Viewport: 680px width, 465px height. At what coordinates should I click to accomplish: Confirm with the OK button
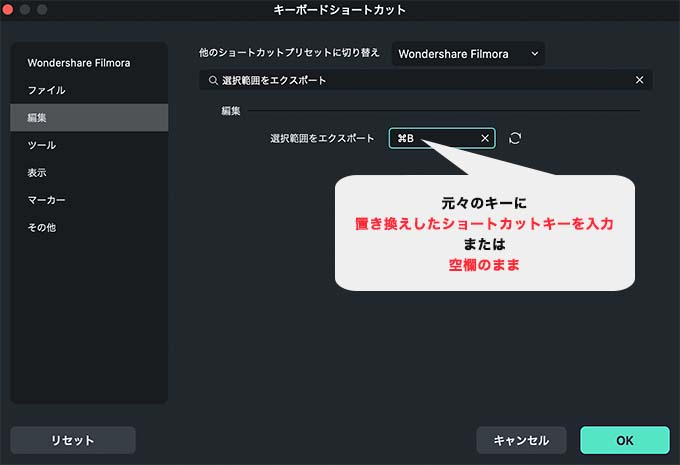click(625, 440)
